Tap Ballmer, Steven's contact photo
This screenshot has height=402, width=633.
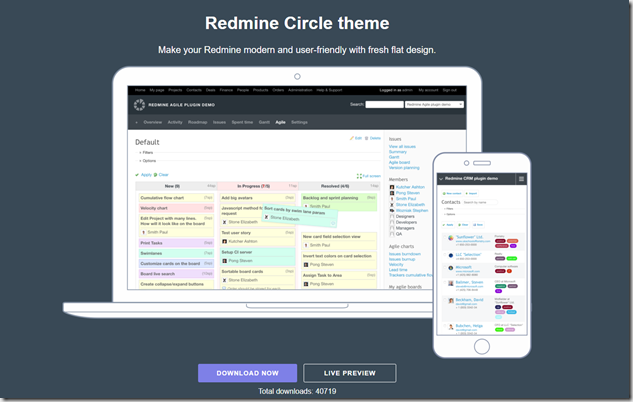pos(451,283)
